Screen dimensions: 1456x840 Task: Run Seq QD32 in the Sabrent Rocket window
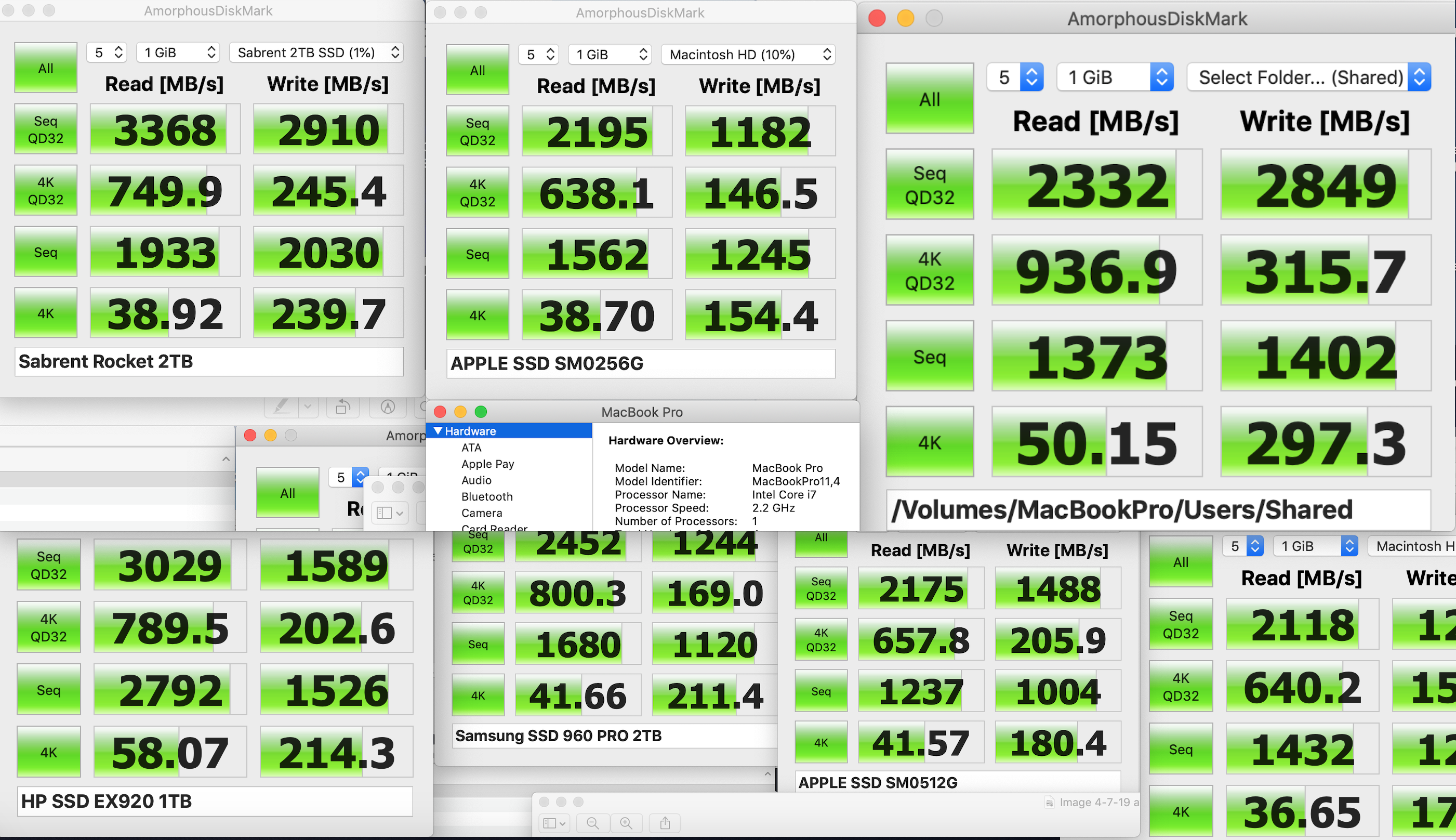(x=46, y=129)
